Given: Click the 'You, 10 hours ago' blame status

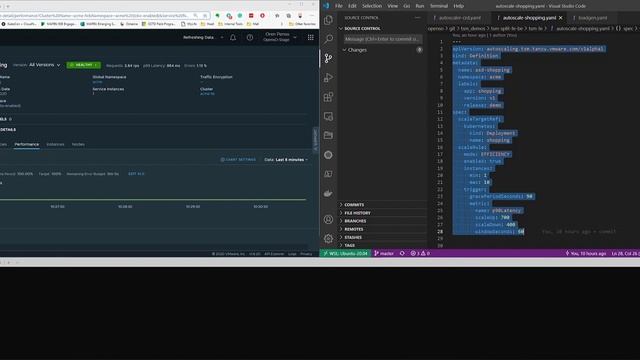Looking at the screenshot, I should [585, 253].
